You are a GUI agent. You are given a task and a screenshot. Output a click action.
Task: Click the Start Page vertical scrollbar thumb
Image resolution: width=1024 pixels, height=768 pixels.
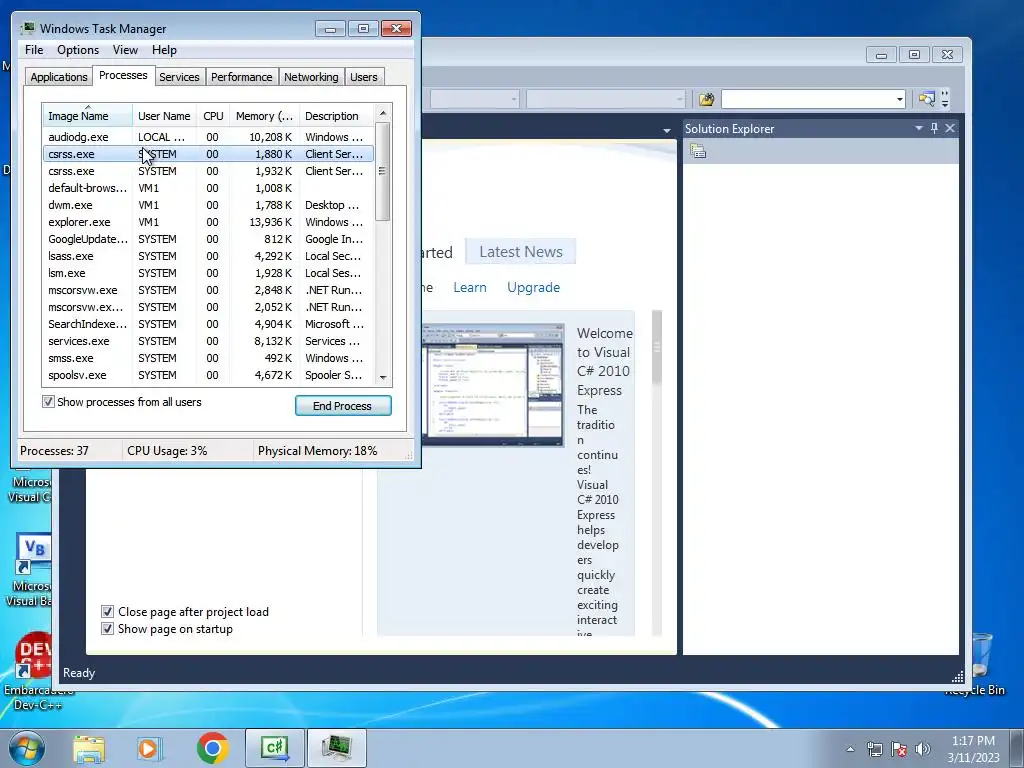(x=657, y=347)
